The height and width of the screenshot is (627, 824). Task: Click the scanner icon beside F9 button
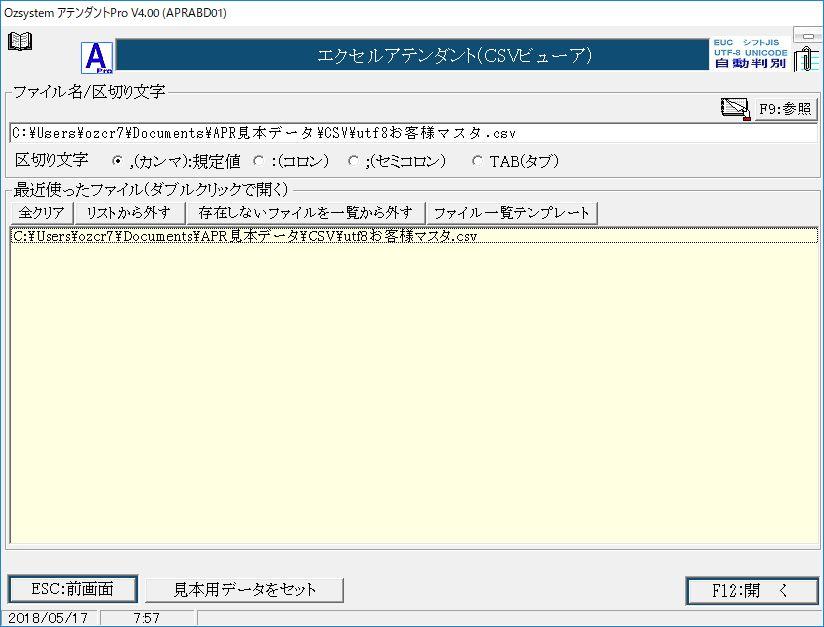click(x=736, y=109)
